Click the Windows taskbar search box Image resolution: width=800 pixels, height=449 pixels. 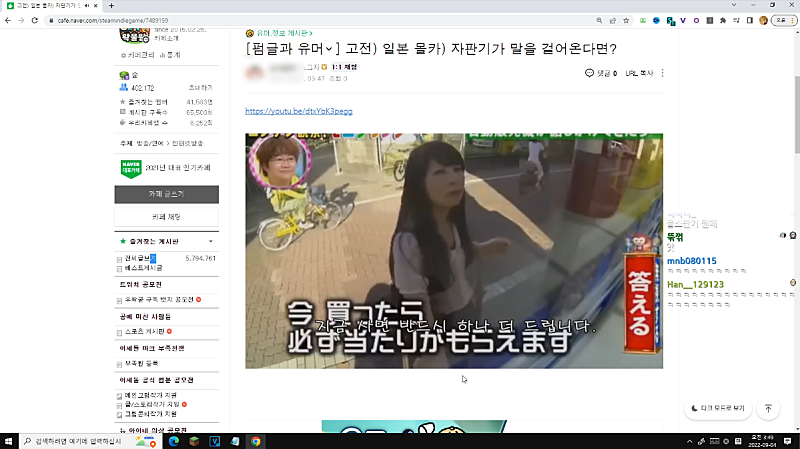91,441
